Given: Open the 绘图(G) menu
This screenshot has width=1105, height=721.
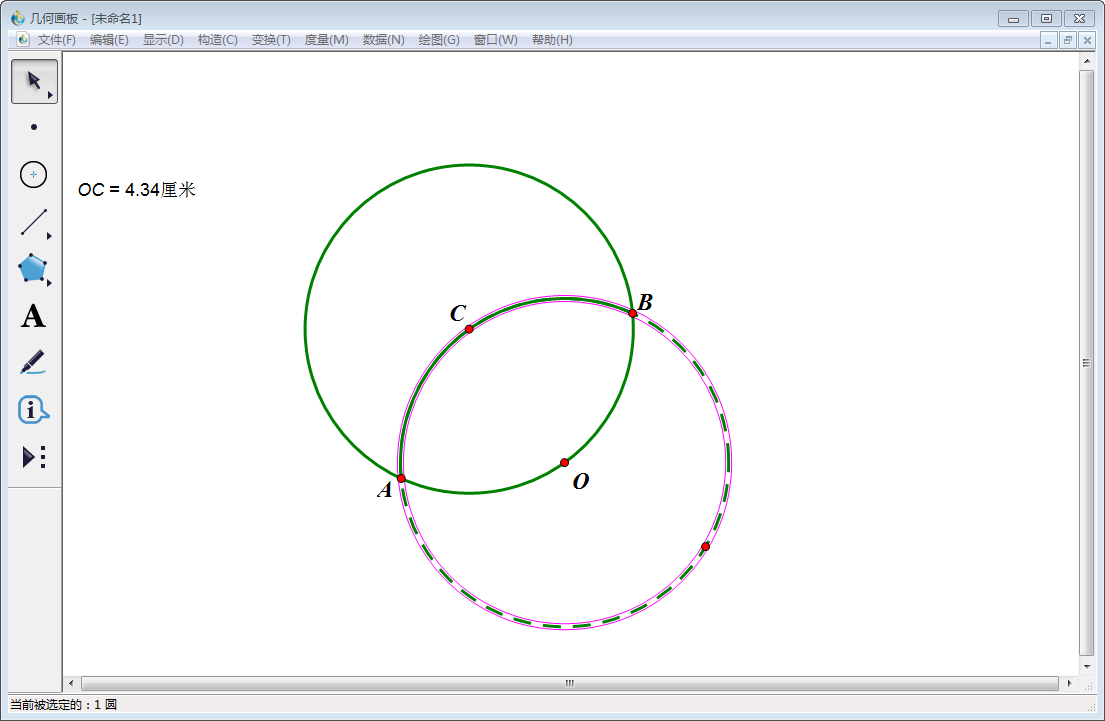Looking at the screenshot, I should [x=438, y=40].
